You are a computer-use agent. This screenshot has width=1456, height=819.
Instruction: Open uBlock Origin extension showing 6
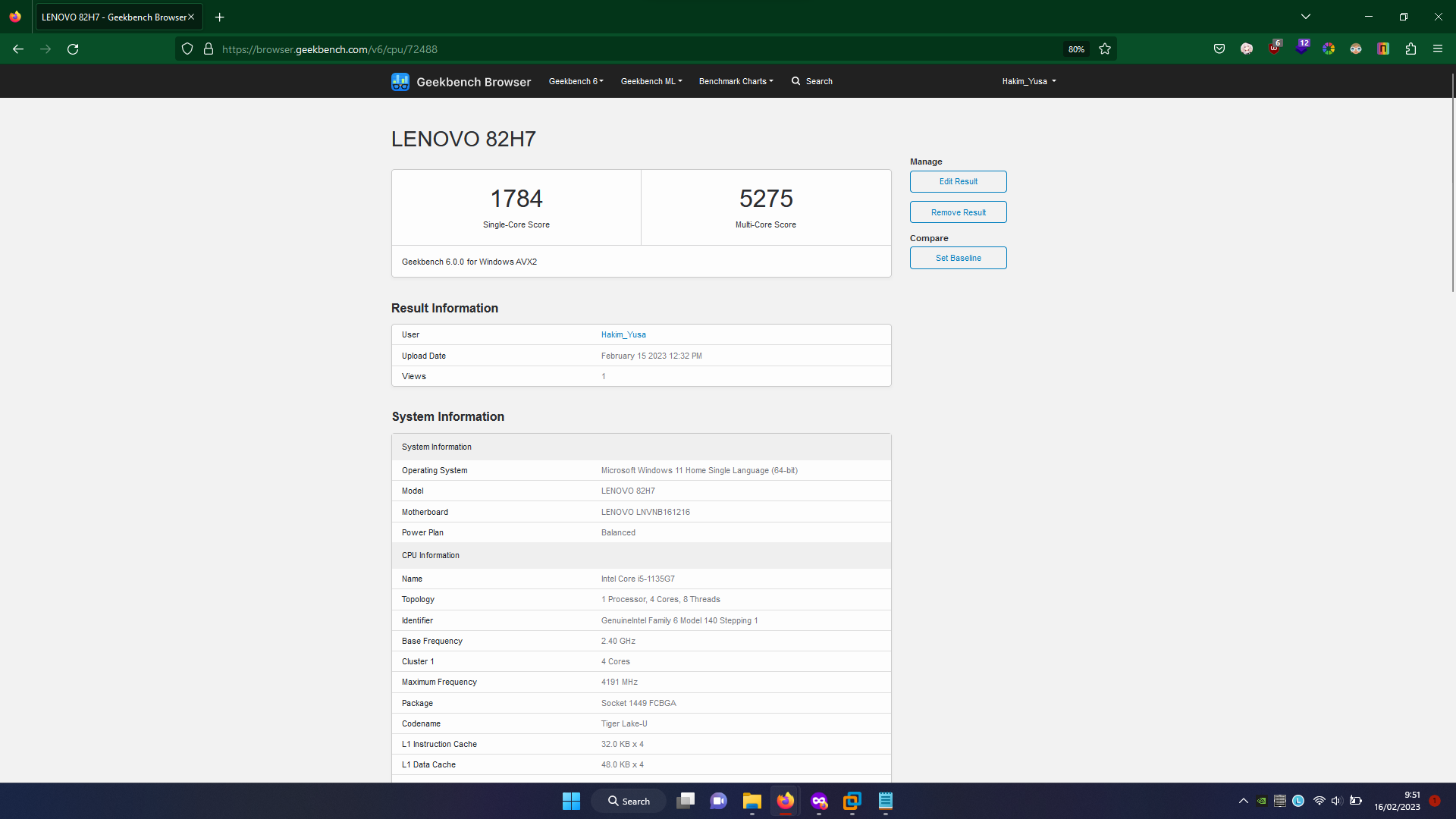tap(1275, 48)
